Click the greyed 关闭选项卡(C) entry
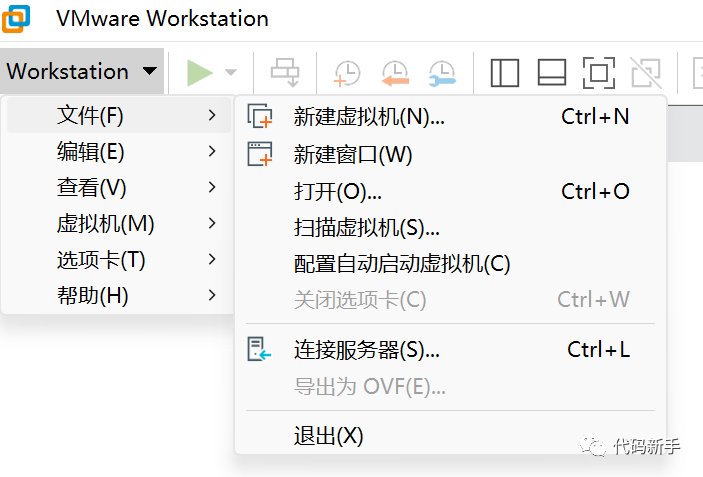 451,299
